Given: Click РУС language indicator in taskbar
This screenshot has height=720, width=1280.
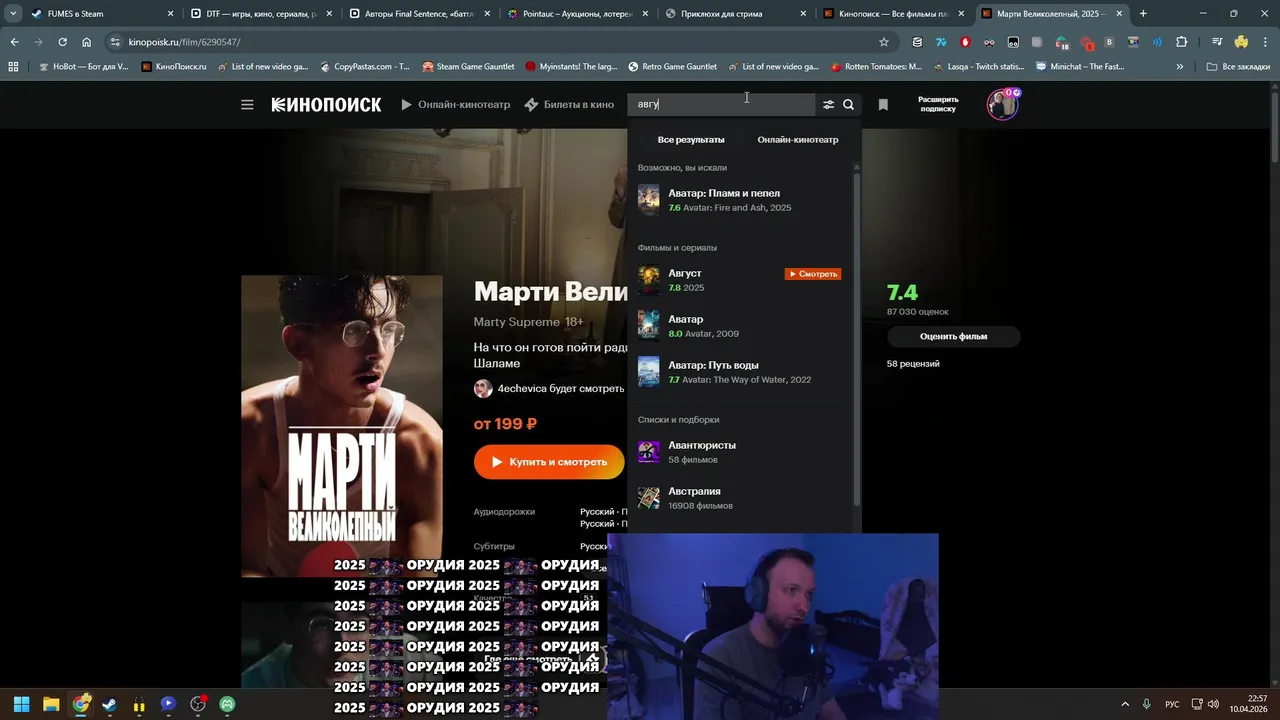Looking at the screenshot, I should point(1172,704).
